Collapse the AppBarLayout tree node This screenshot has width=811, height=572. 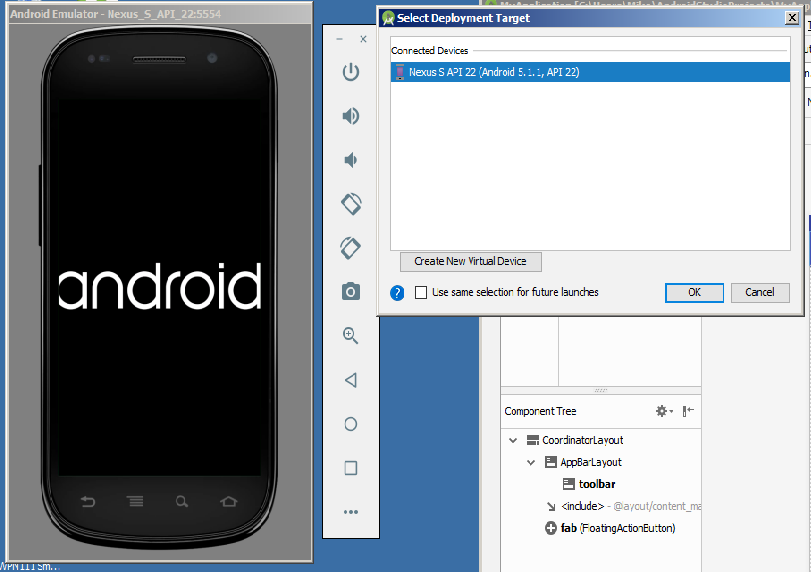point(531,462)
